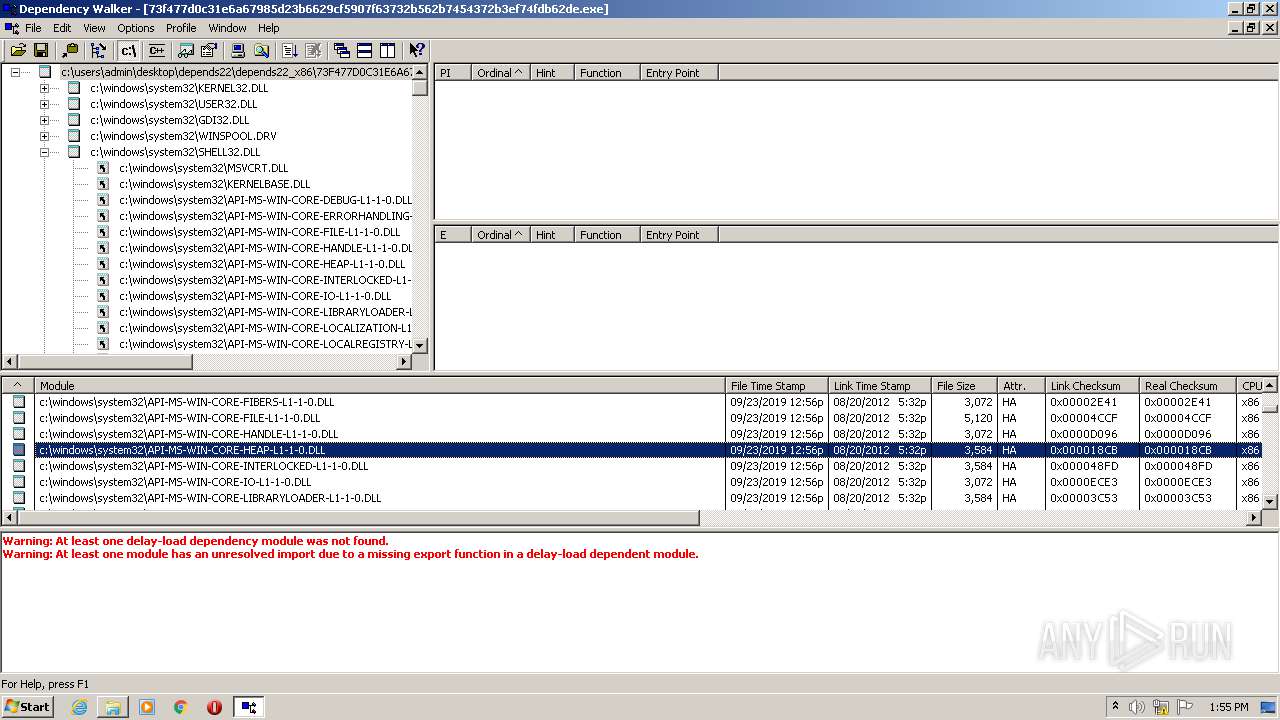This screenshot has width=1280, height=720.
Task: Click the SHELL32.DLL module icon in tree
Action: pyautogui.click(x=73, y=152)
